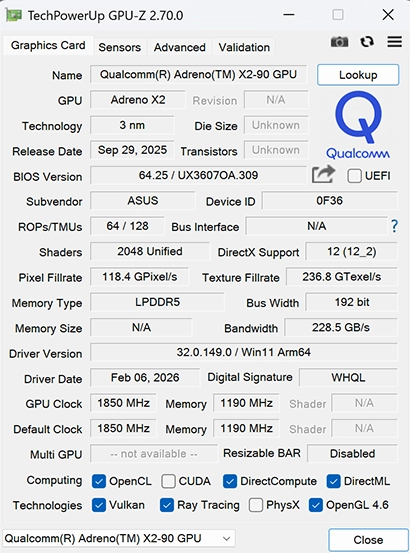410x553 pixels.
Task: Toggle the PhysX checkbox
Action: point(256,505)
